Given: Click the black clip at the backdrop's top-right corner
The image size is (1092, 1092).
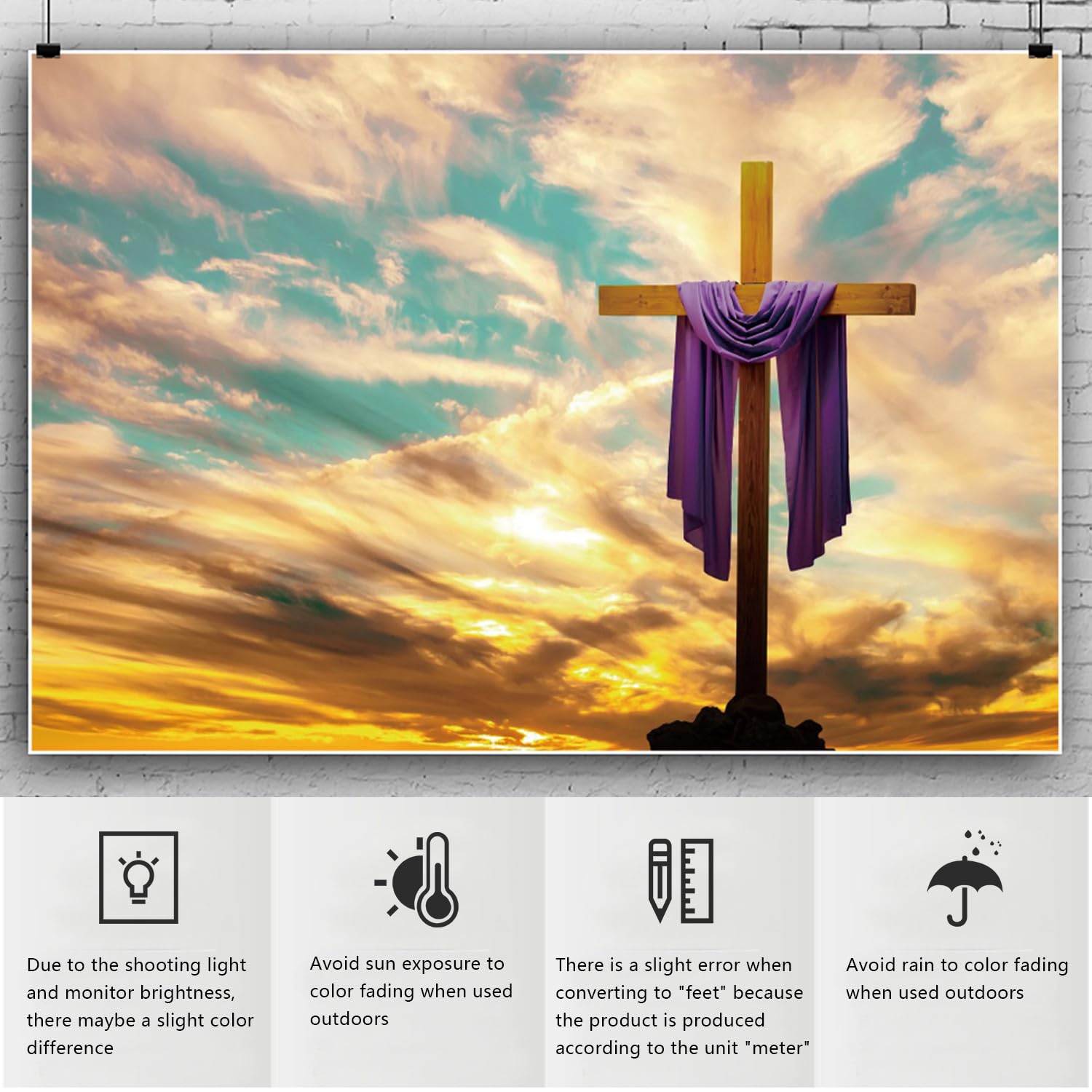Looking at the screenshot, I should (x=1040, y=49).
